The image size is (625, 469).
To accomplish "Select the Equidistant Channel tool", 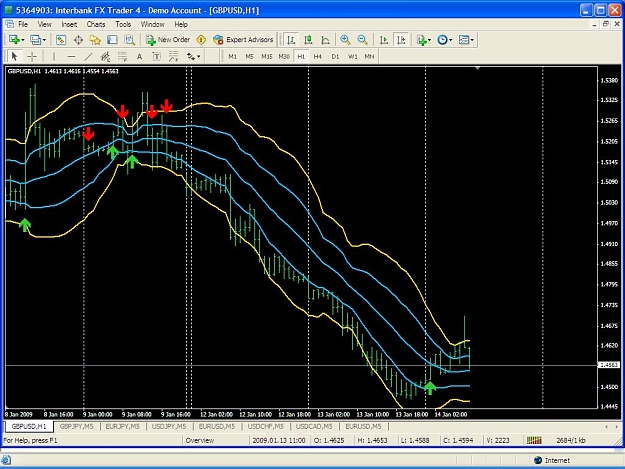I will click(x=105, y=57).
